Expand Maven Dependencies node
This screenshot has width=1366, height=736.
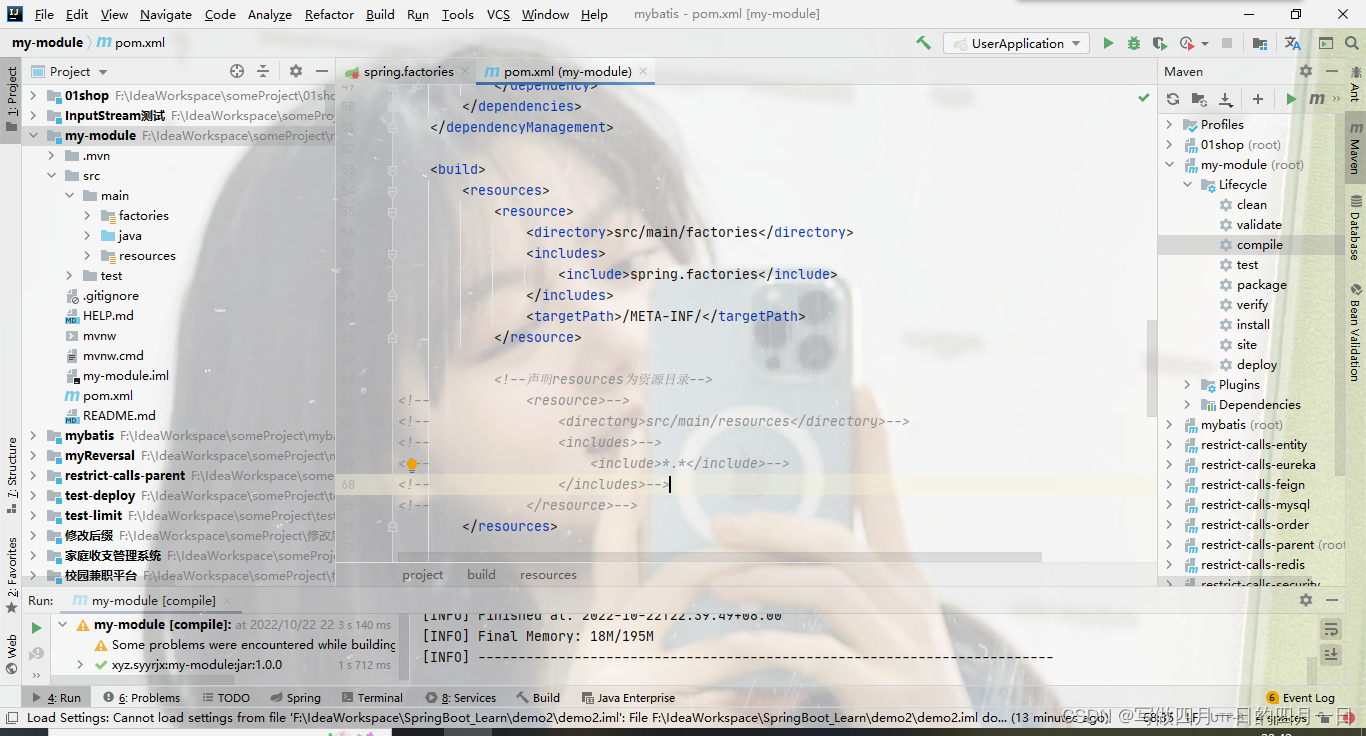1188,404
